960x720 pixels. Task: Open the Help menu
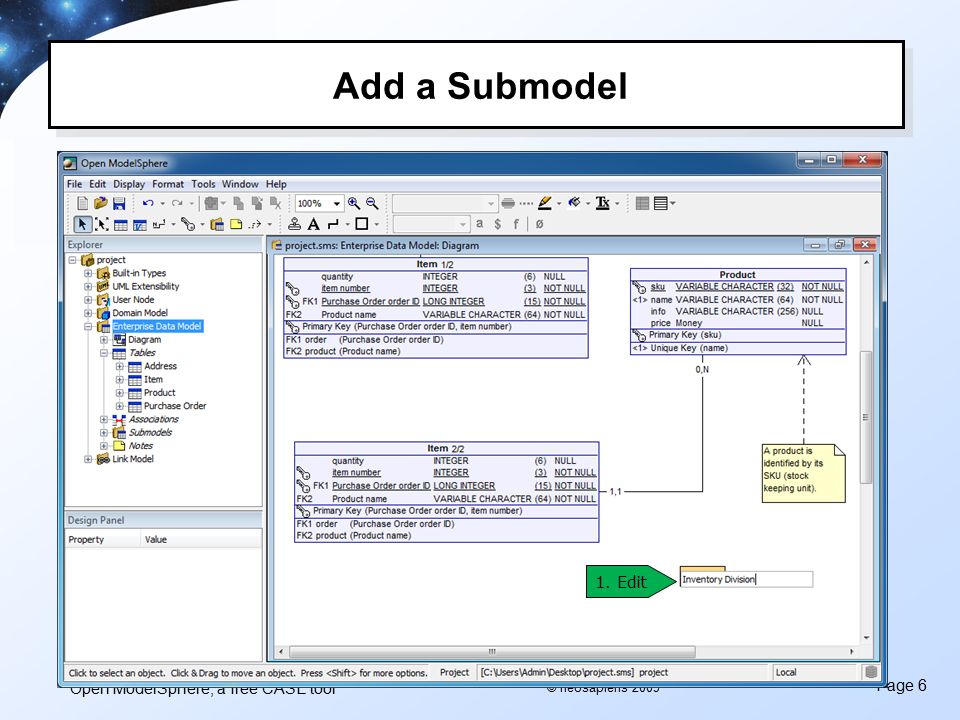pos(276,184)
